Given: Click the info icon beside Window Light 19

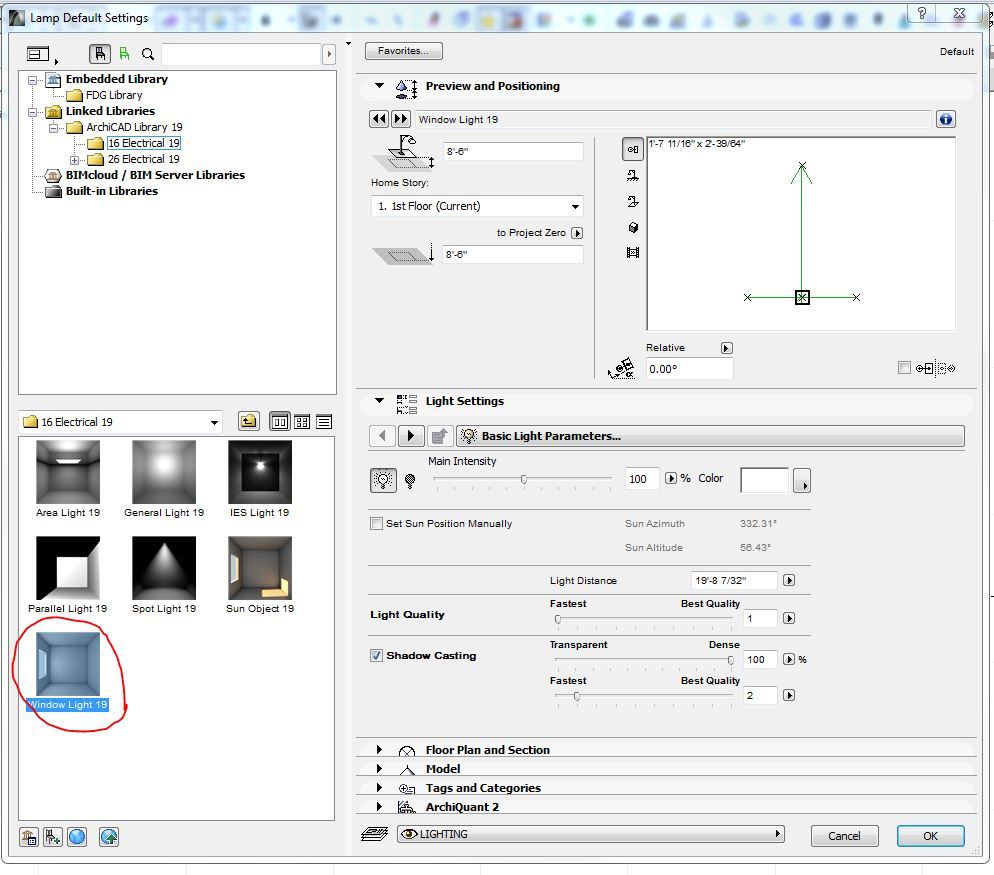Looking at the screenshot, I should (x=945, y=119).
